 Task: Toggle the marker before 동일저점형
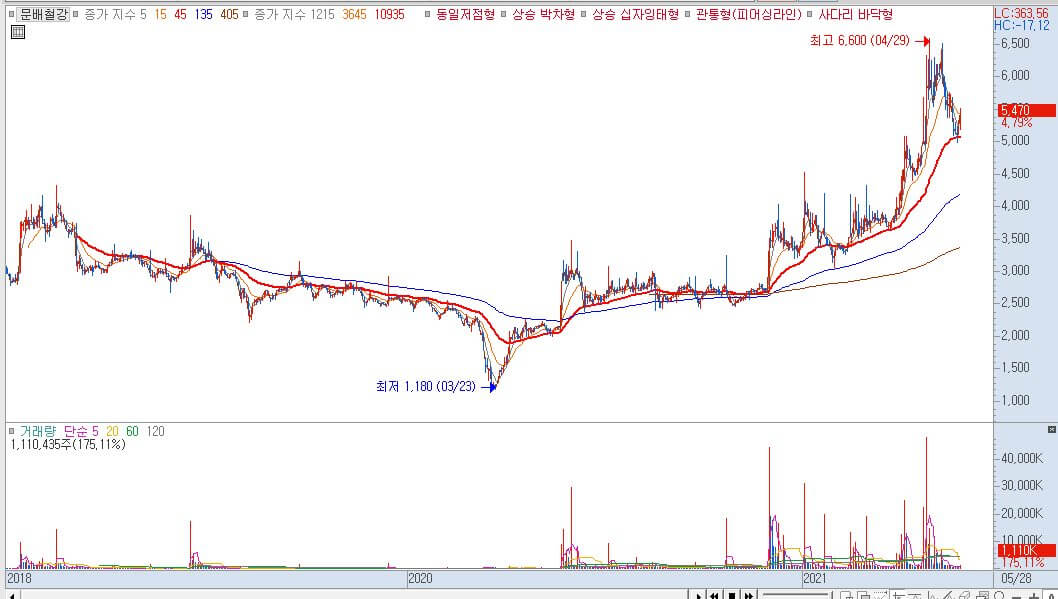pos(428,14)
